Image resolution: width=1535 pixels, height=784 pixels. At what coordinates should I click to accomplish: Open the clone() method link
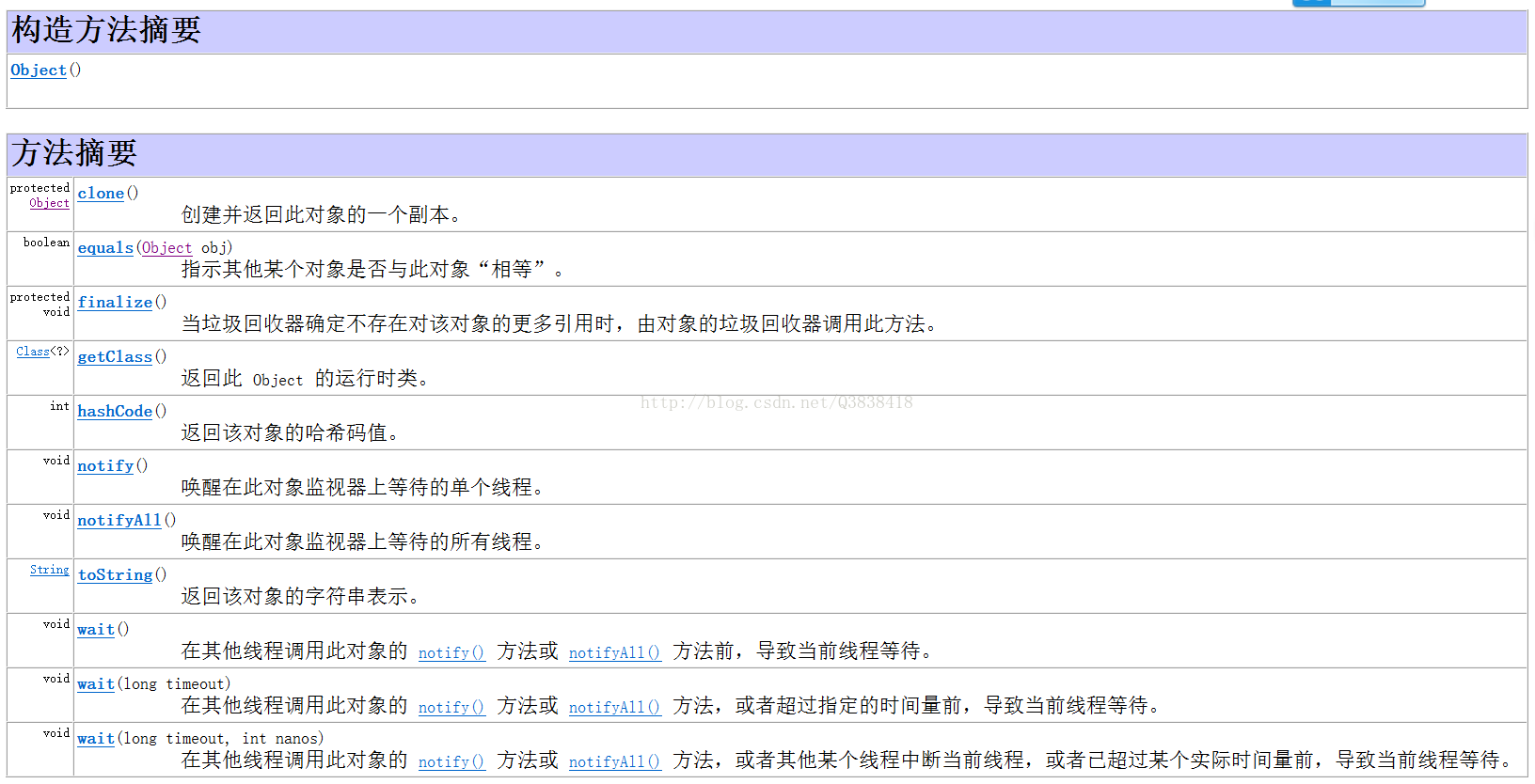[101, 194]
